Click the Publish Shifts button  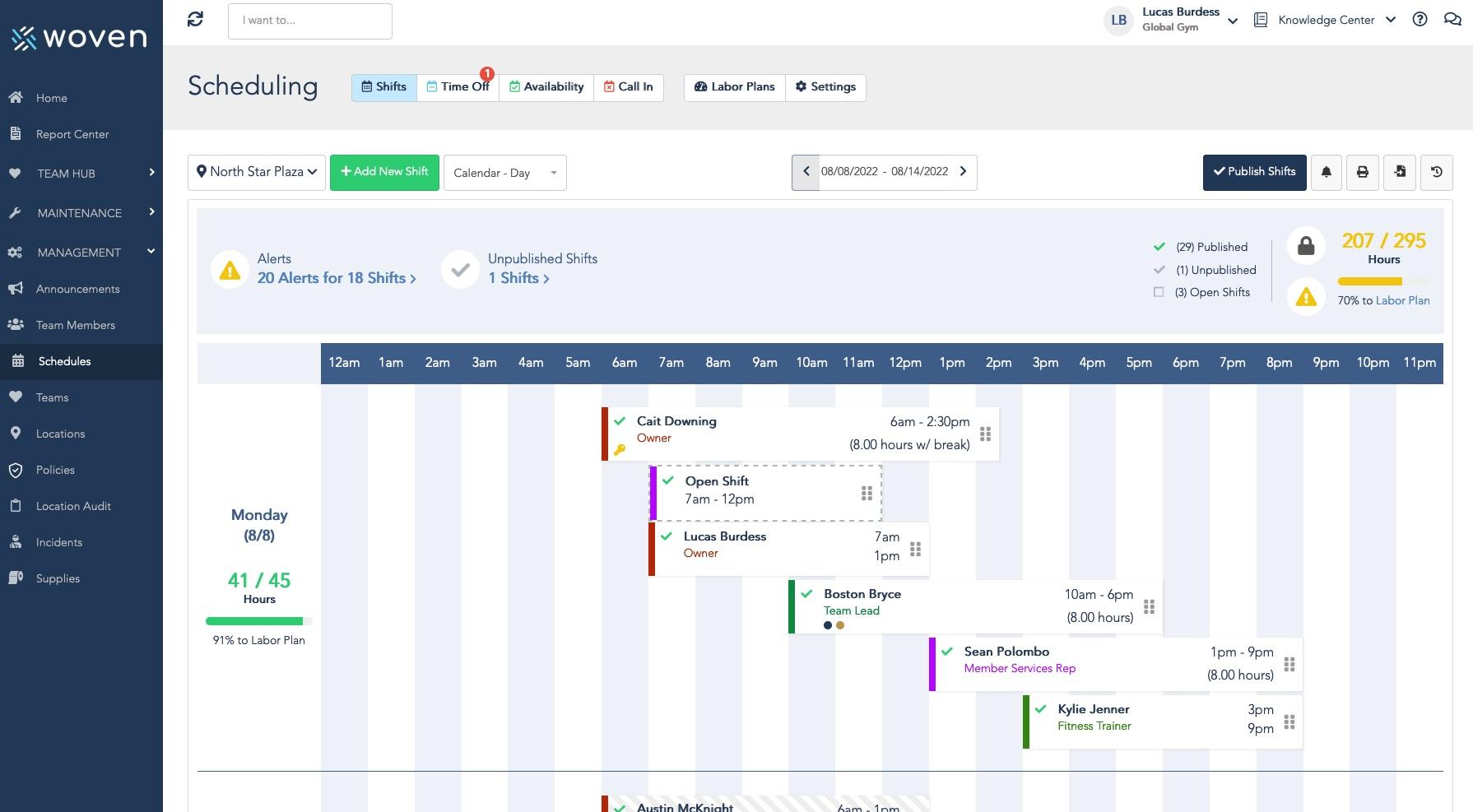point(1254,172)
